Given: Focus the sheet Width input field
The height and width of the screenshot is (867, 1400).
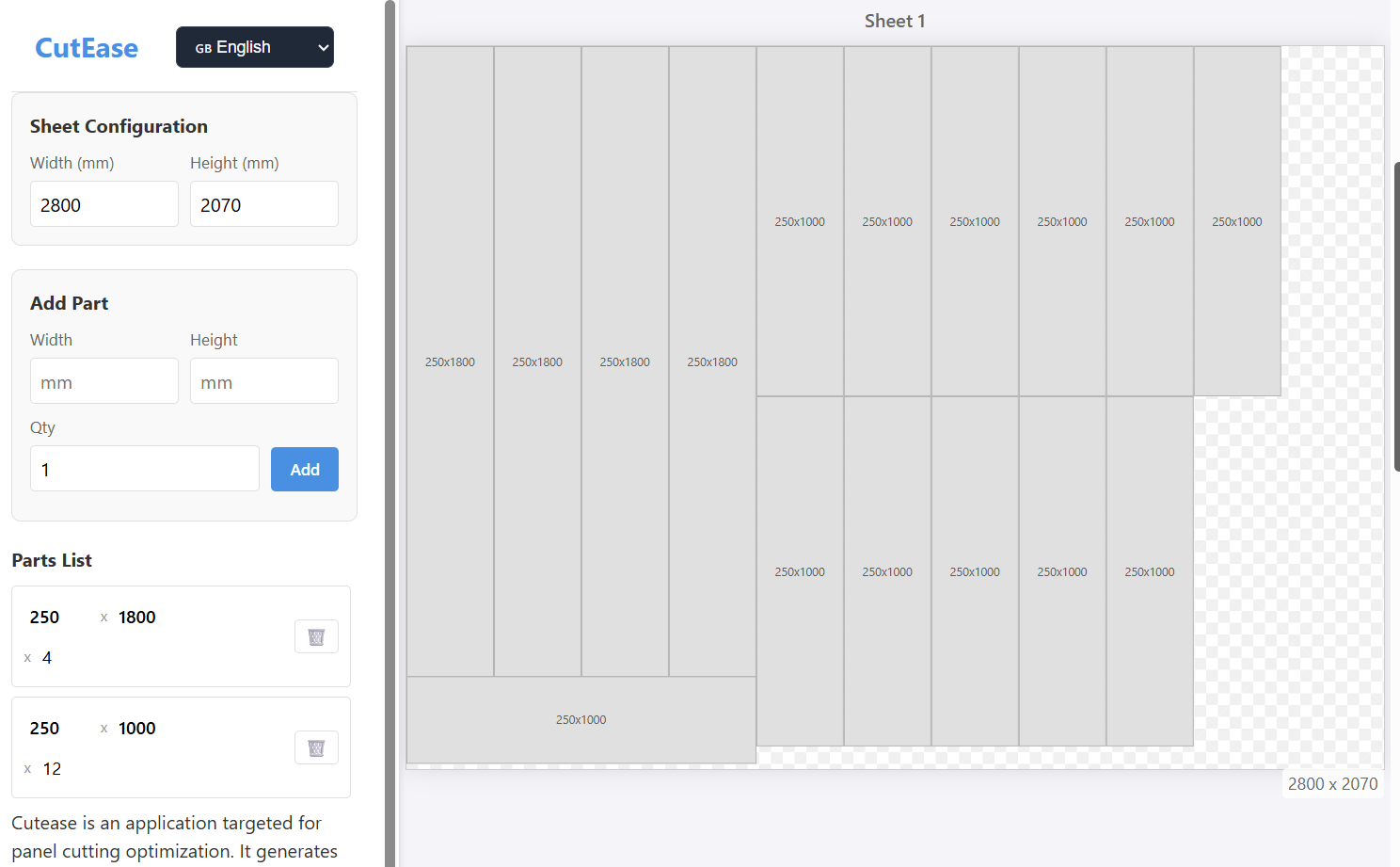Looking at the screenshot, I should [103, 204].
